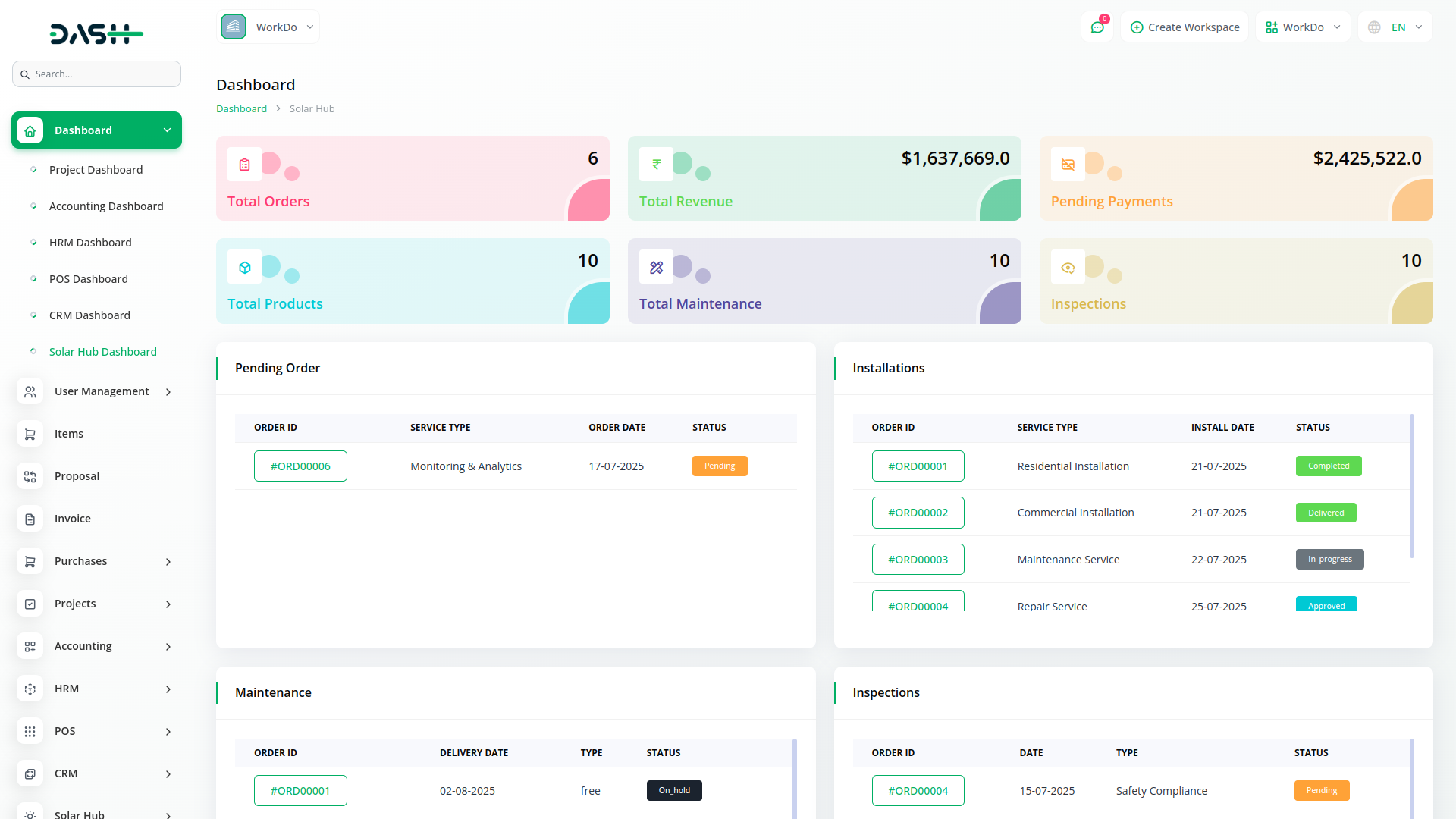Click the Inspections eye icon
1456x819 pixels.
1068,268
